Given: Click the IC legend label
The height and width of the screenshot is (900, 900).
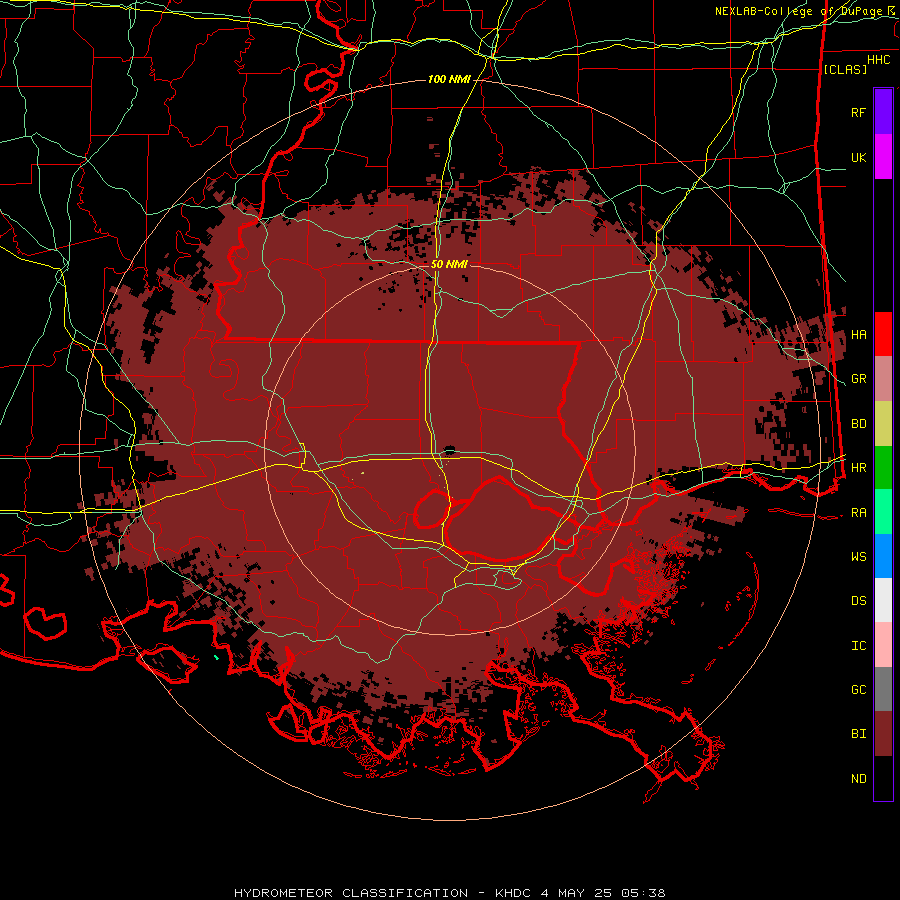Looking at the screenshot, I should tap(858, 646).
